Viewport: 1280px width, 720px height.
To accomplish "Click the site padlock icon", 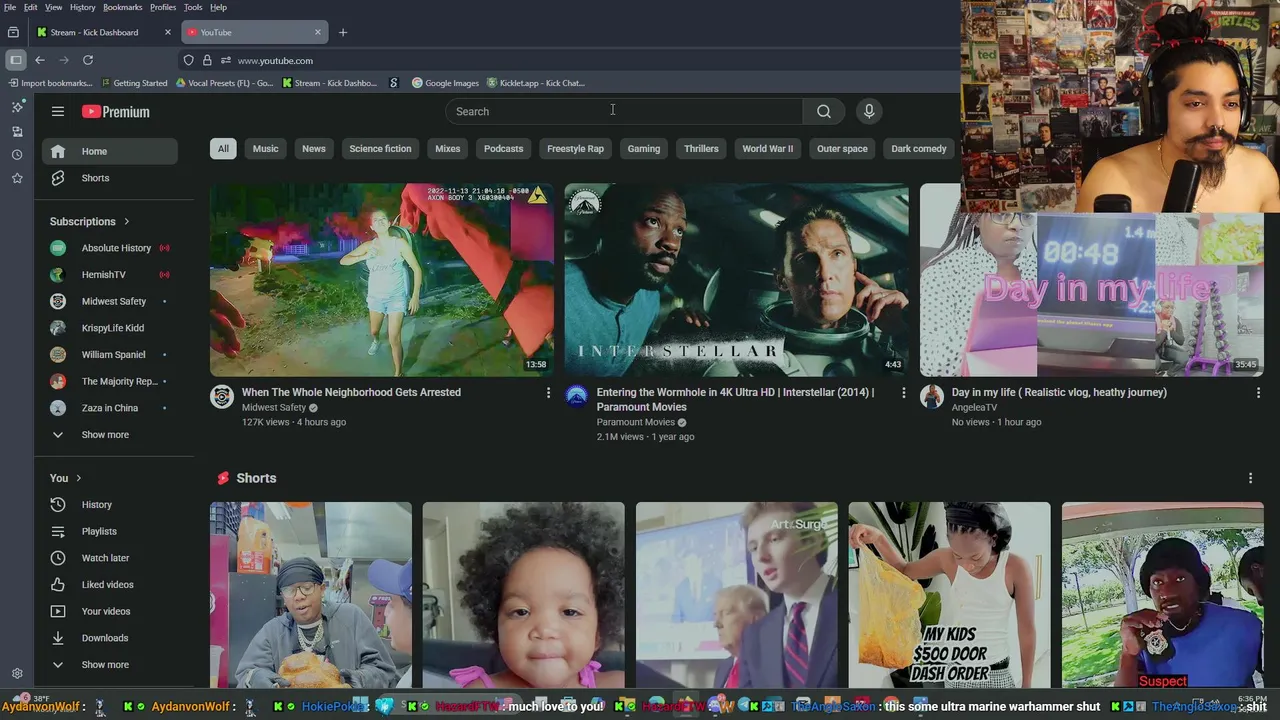I will (207, 60).
